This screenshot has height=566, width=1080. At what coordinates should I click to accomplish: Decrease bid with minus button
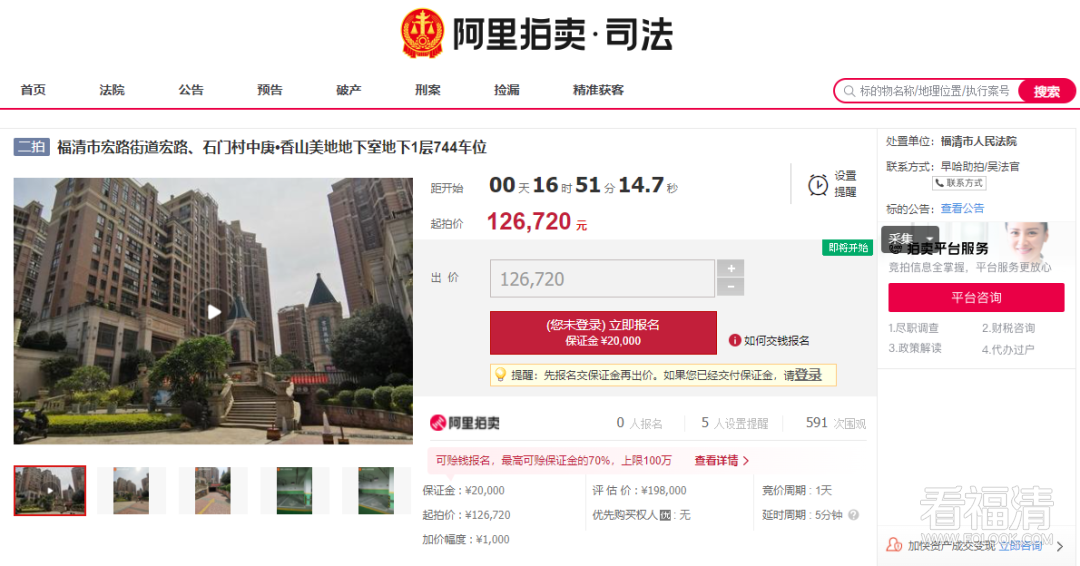pyautogui.click(x=731, y=287)
